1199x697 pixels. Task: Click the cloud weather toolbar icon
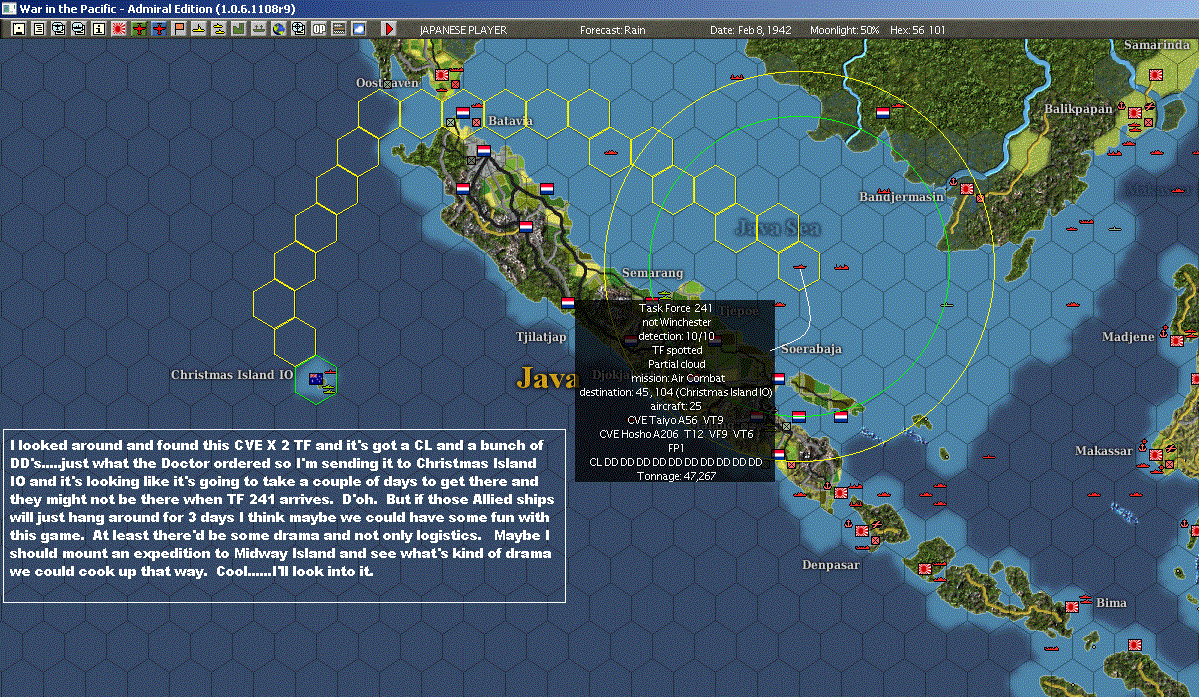pyautogui.click(x=359, y=29)
